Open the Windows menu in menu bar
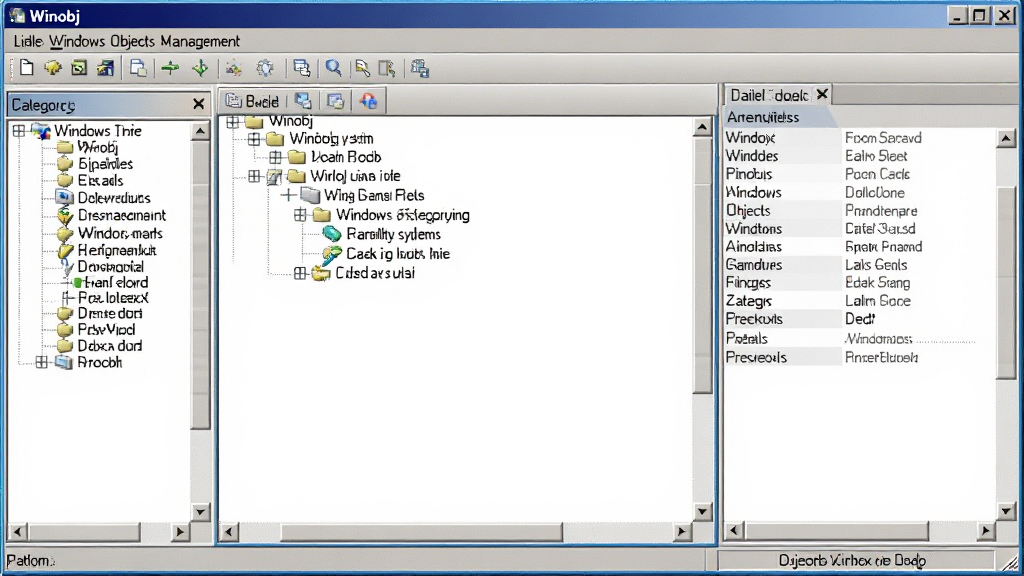 (x=77, y=41)
